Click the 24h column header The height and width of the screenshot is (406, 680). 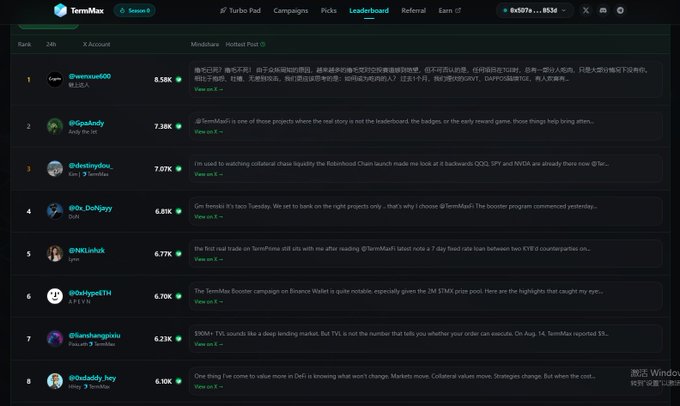(51, 44)
